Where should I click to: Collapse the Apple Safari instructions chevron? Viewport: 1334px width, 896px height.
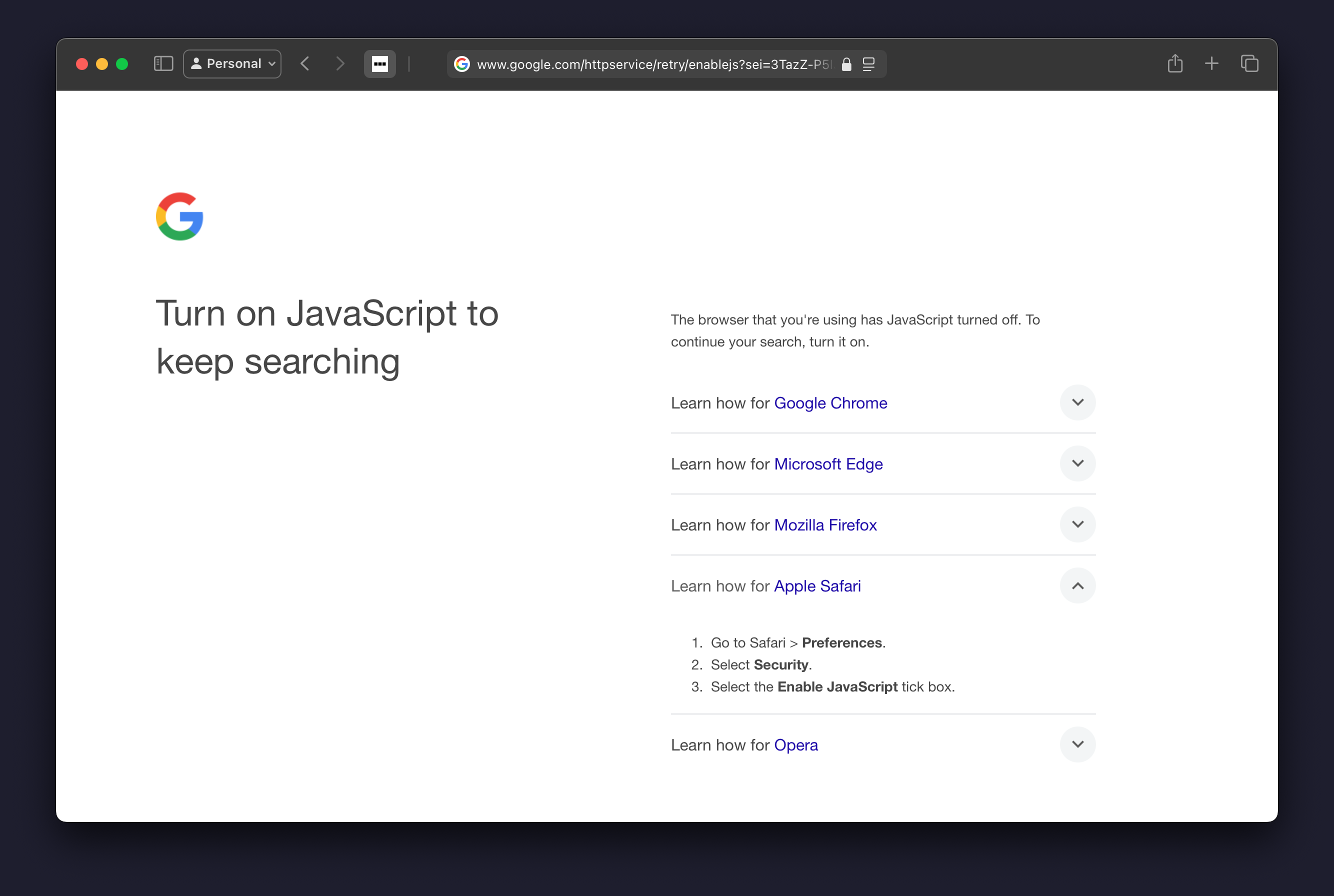click(x=1077, y=585)
